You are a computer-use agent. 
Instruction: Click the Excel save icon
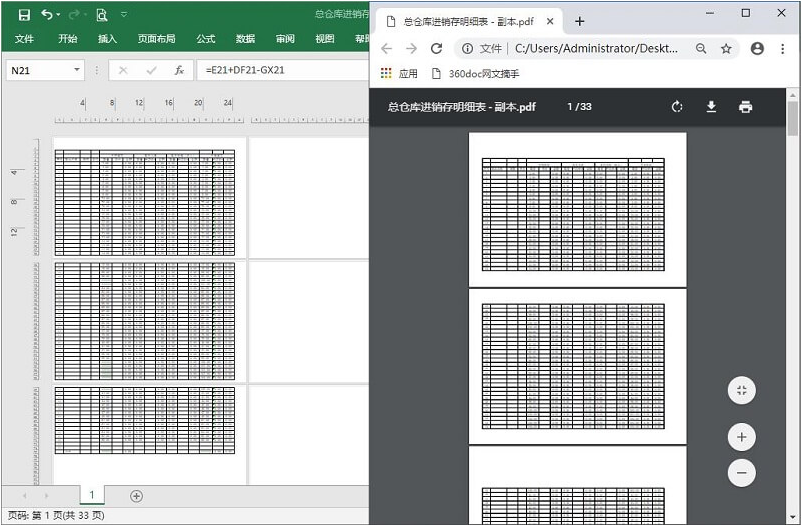coord(24,15)
